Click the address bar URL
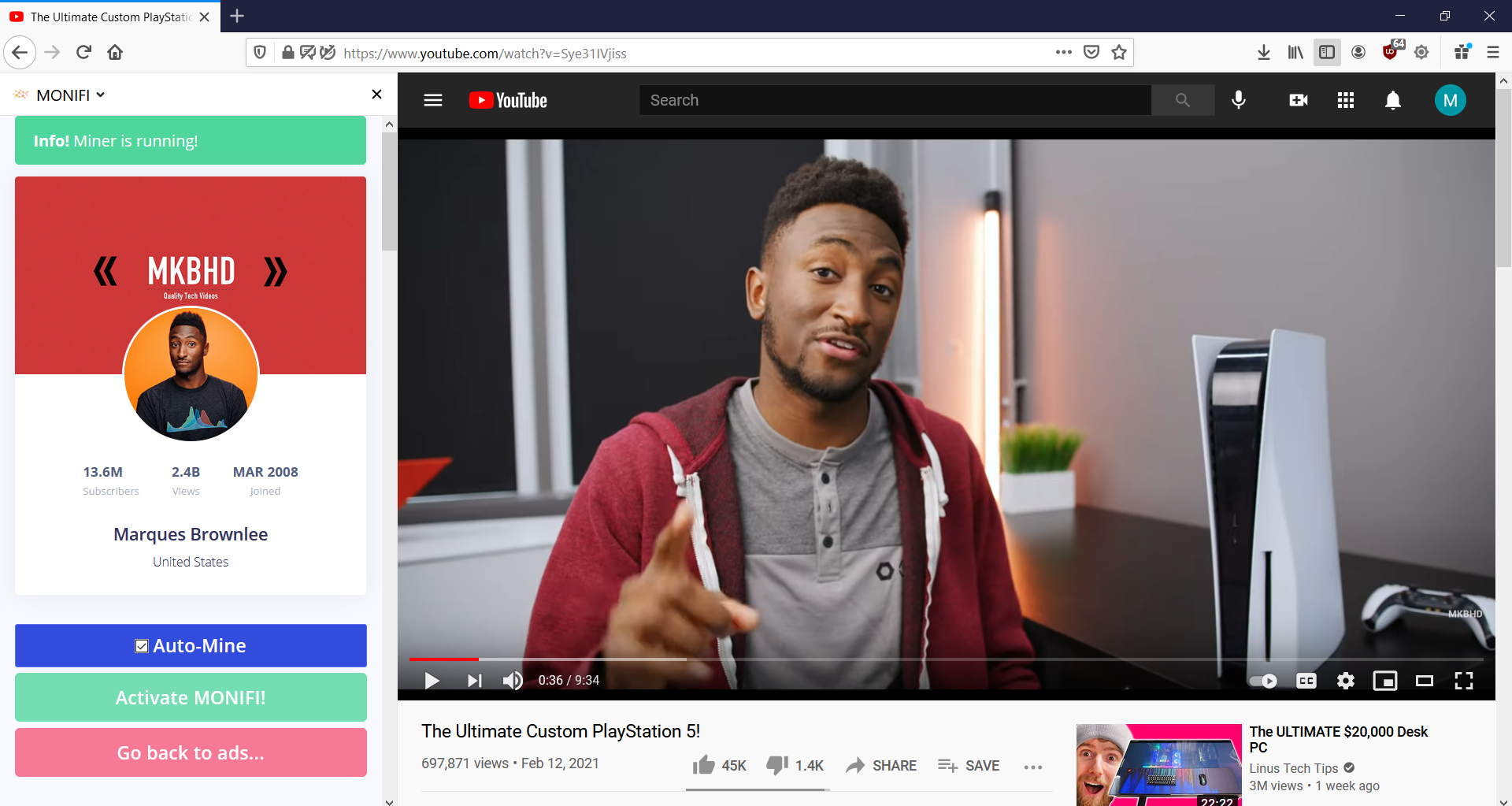 (485, 54)
